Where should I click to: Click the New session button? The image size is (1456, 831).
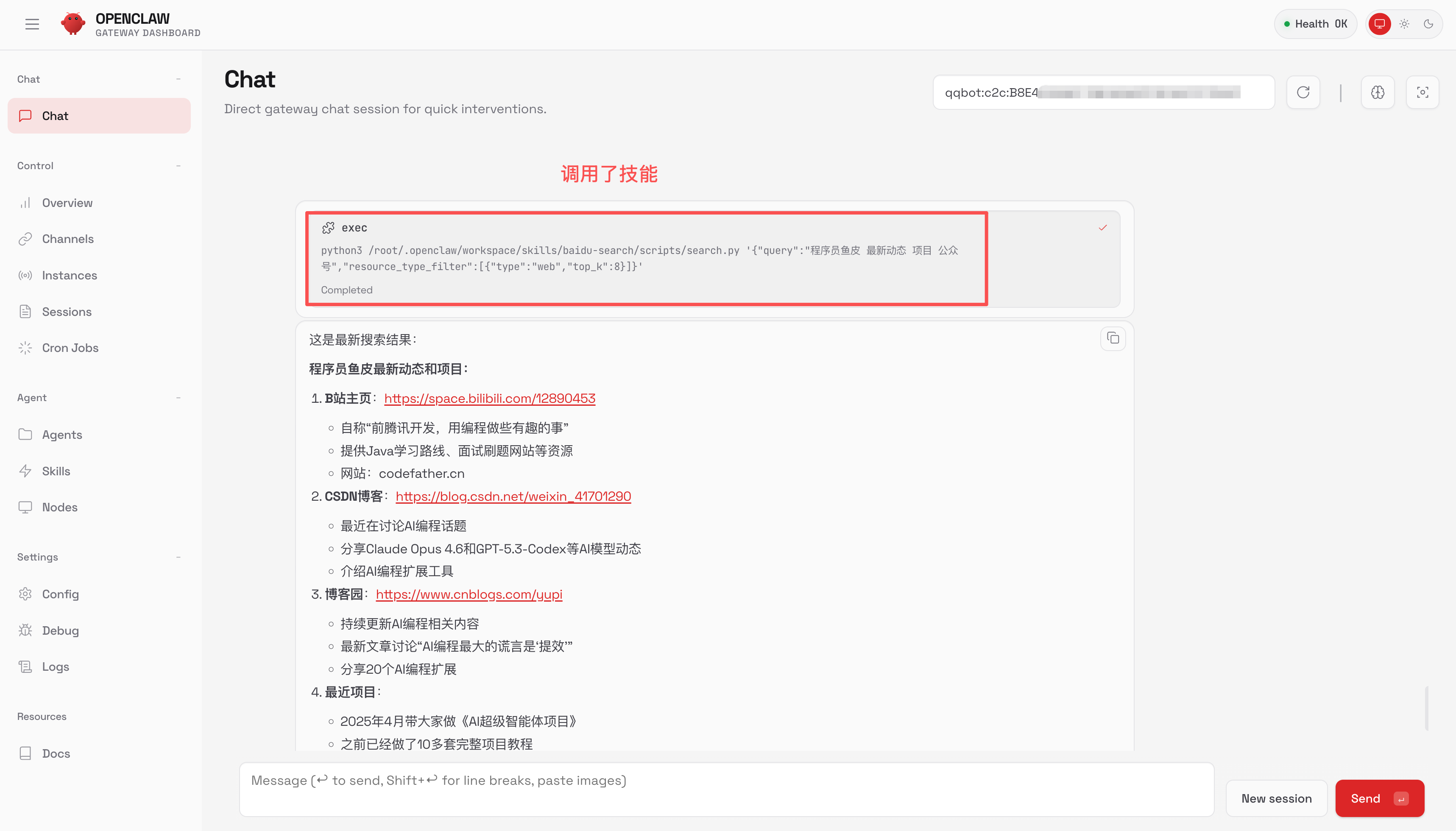pyautogui.click(x=1276, y=798)
